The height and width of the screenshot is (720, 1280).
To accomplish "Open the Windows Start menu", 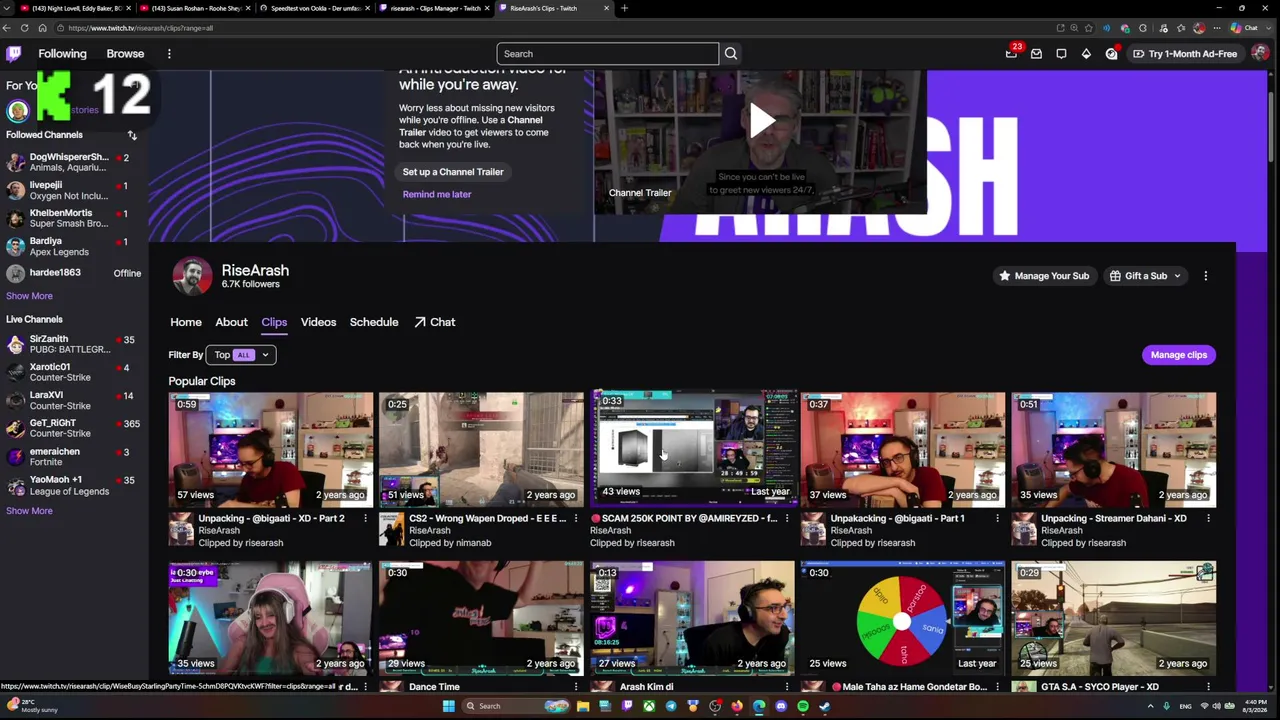I will (x=449, y=706).
